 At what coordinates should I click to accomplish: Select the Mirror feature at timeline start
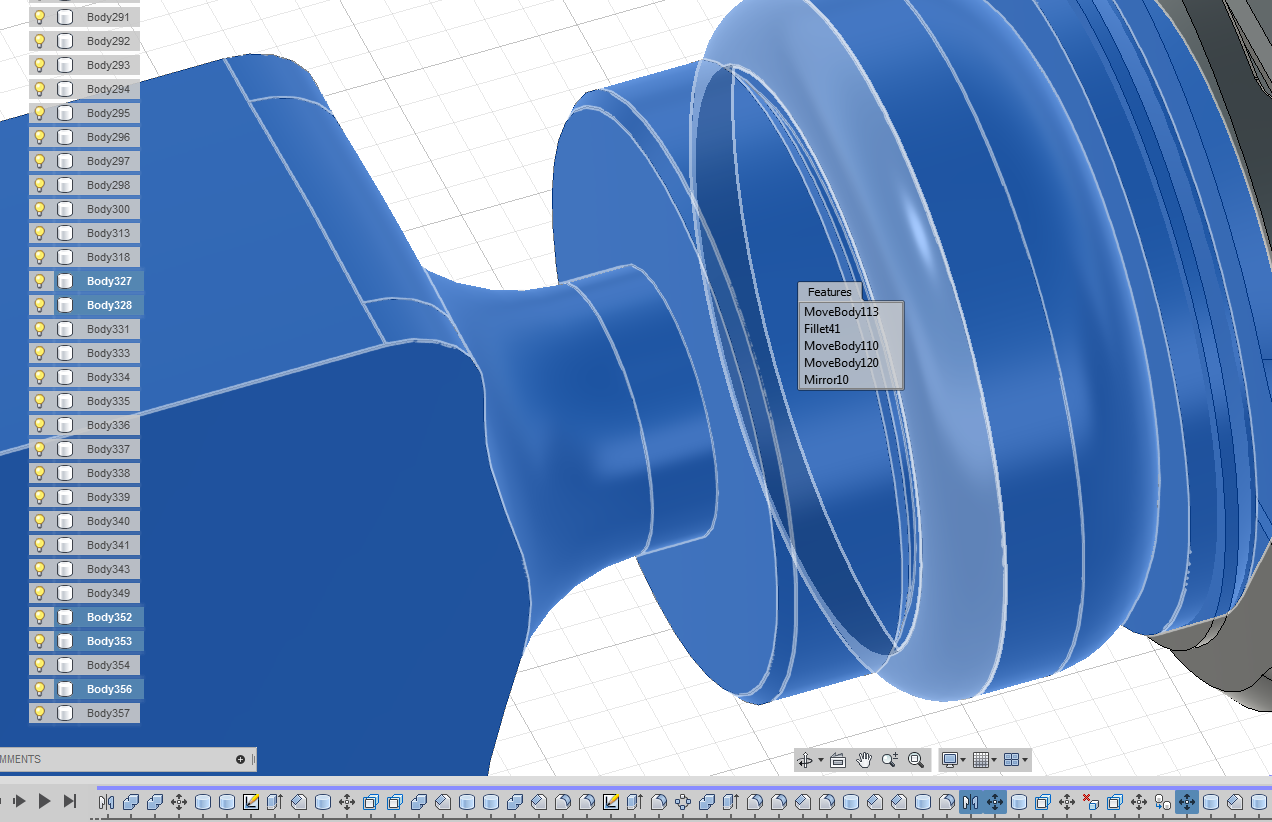(107, 802)
